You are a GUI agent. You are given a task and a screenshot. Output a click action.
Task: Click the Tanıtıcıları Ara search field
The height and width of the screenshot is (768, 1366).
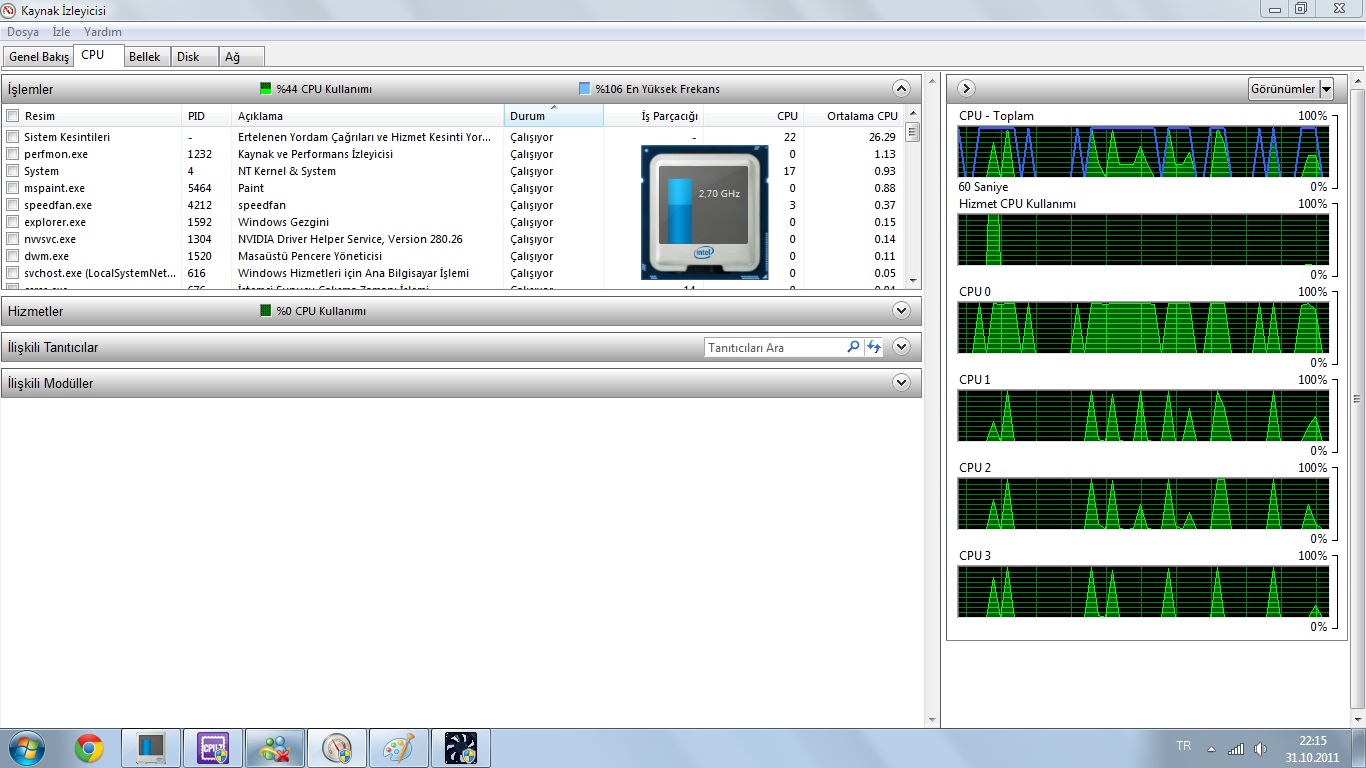pos(774,347)
